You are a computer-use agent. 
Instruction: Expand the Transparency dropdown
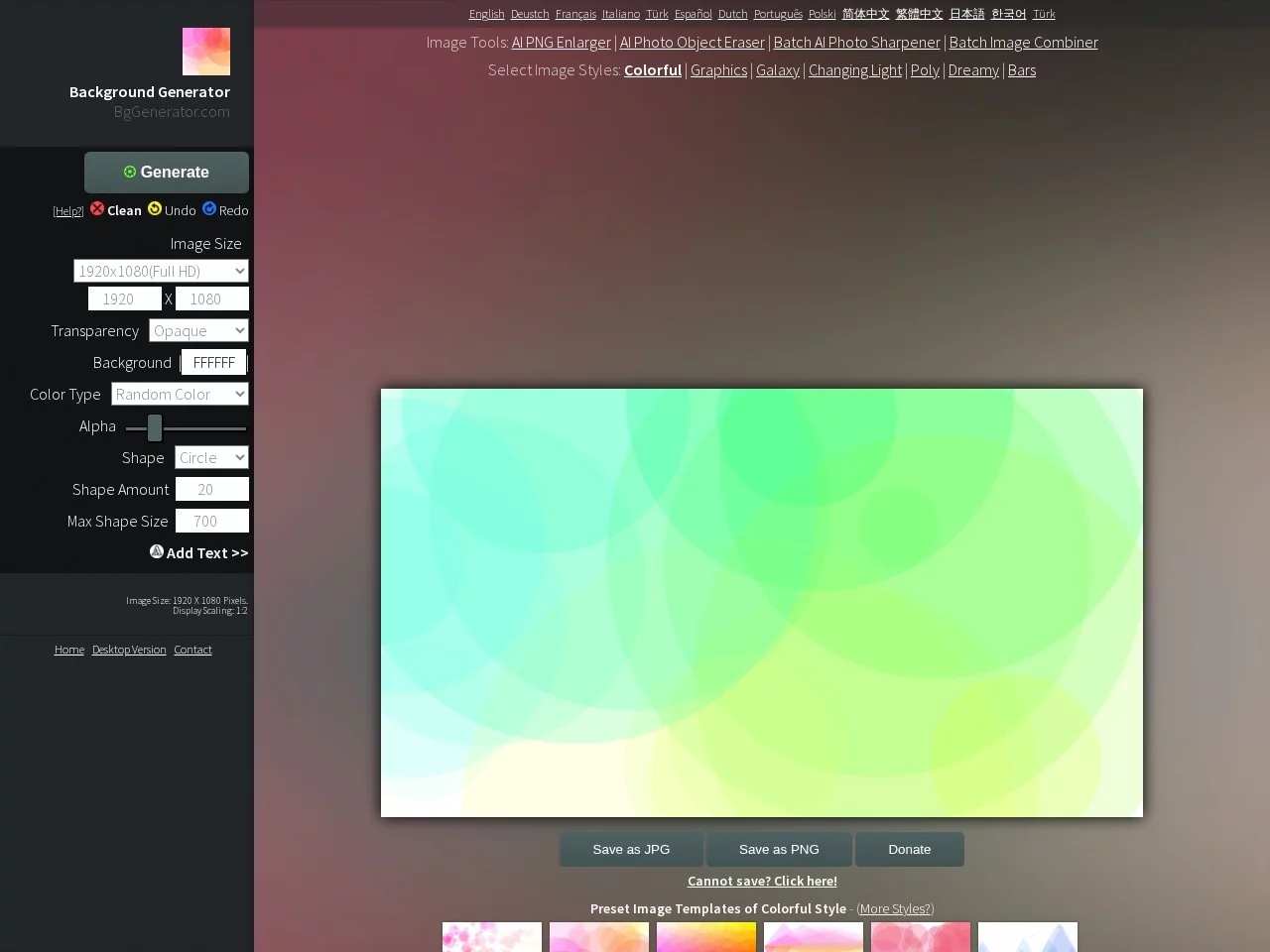pyautogui.click(x=198, y=330)
